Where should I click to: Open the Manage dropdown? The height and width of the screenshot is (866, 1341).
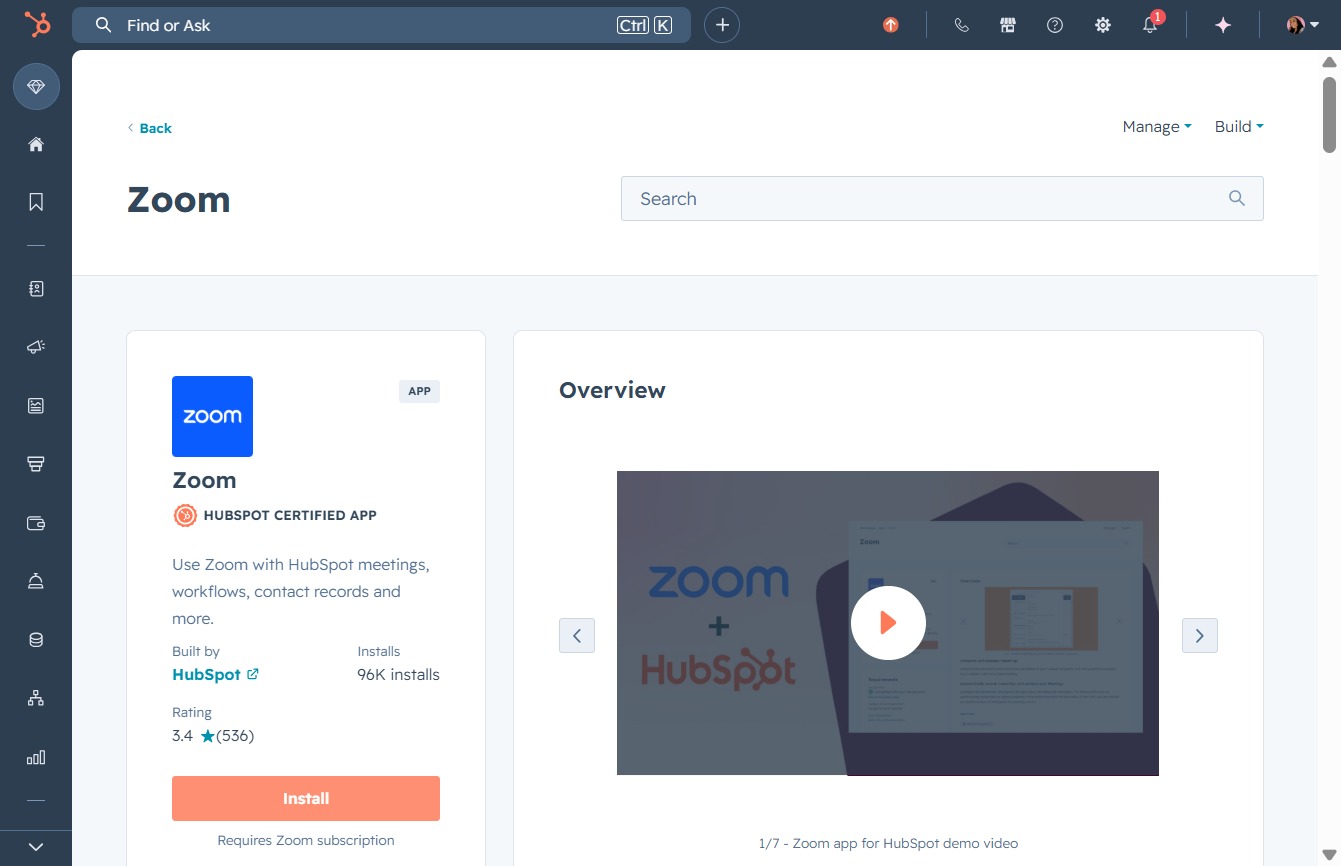[x=1157, y=127]
